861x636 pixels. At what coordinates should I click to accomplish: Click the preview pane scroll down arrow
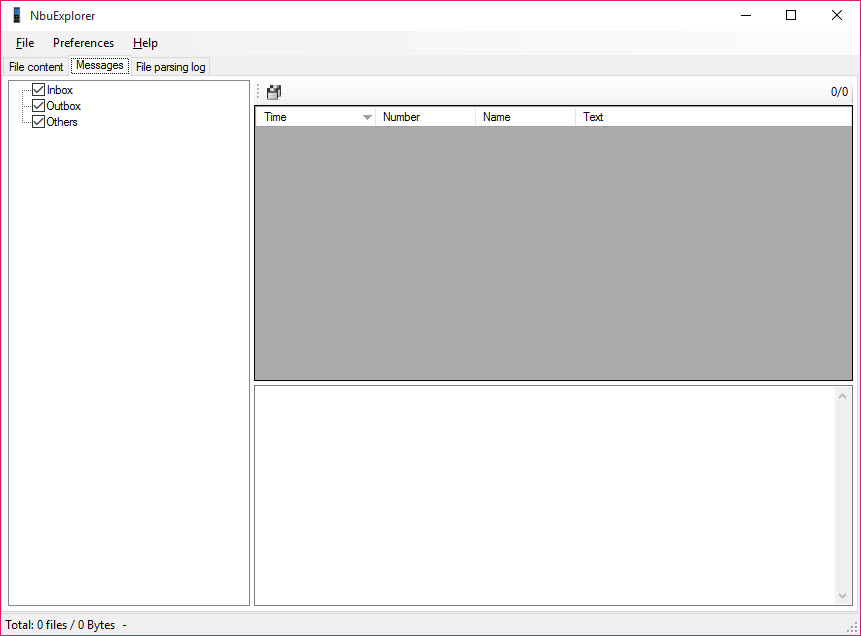pos(842,596)
